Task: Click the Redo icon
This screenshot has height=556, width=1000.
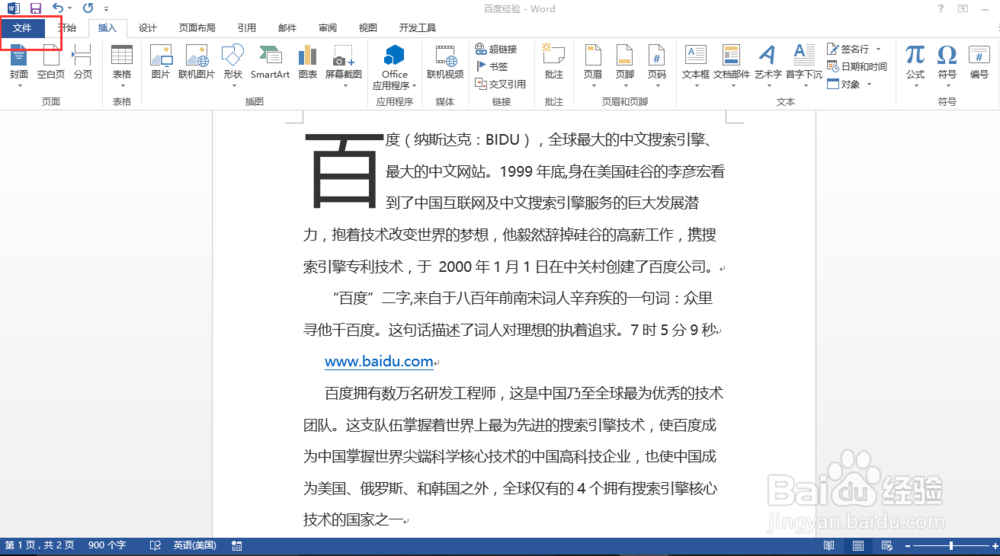Action: 88,8
